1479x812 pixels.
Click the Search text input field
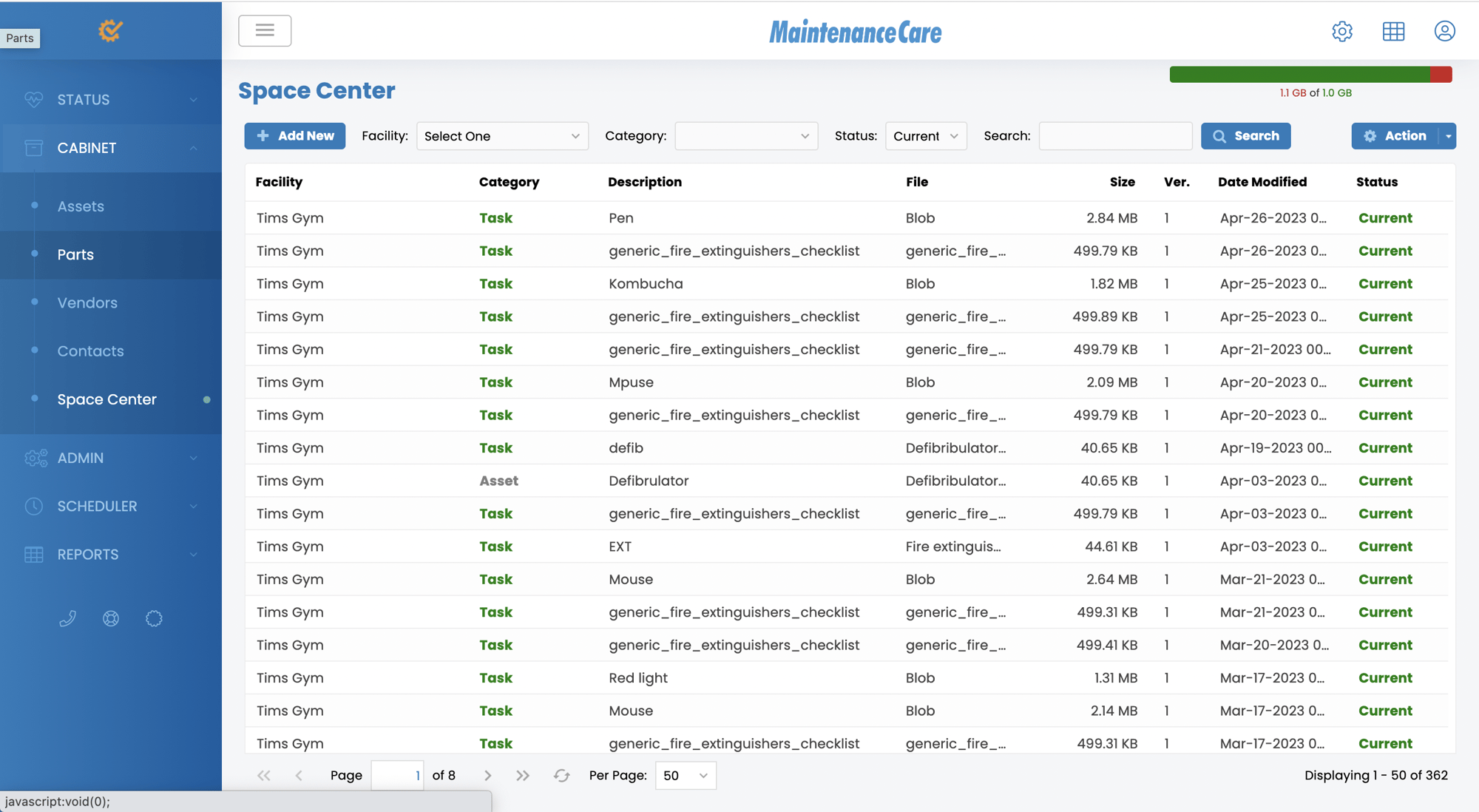pos(1115,136)
